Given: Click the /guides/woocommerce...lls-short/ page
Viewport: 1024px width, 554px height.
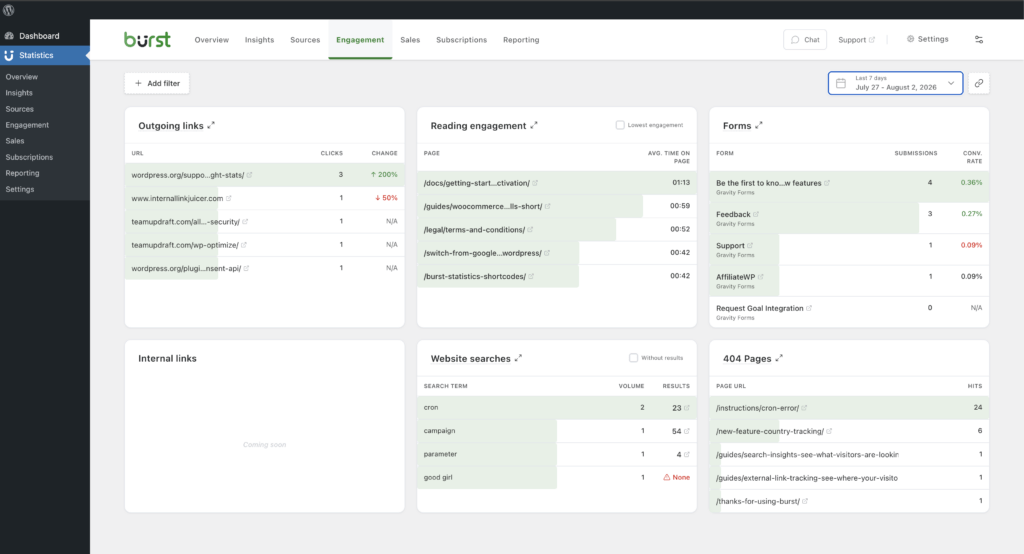Looking at the screenshot, I should 483,206.
